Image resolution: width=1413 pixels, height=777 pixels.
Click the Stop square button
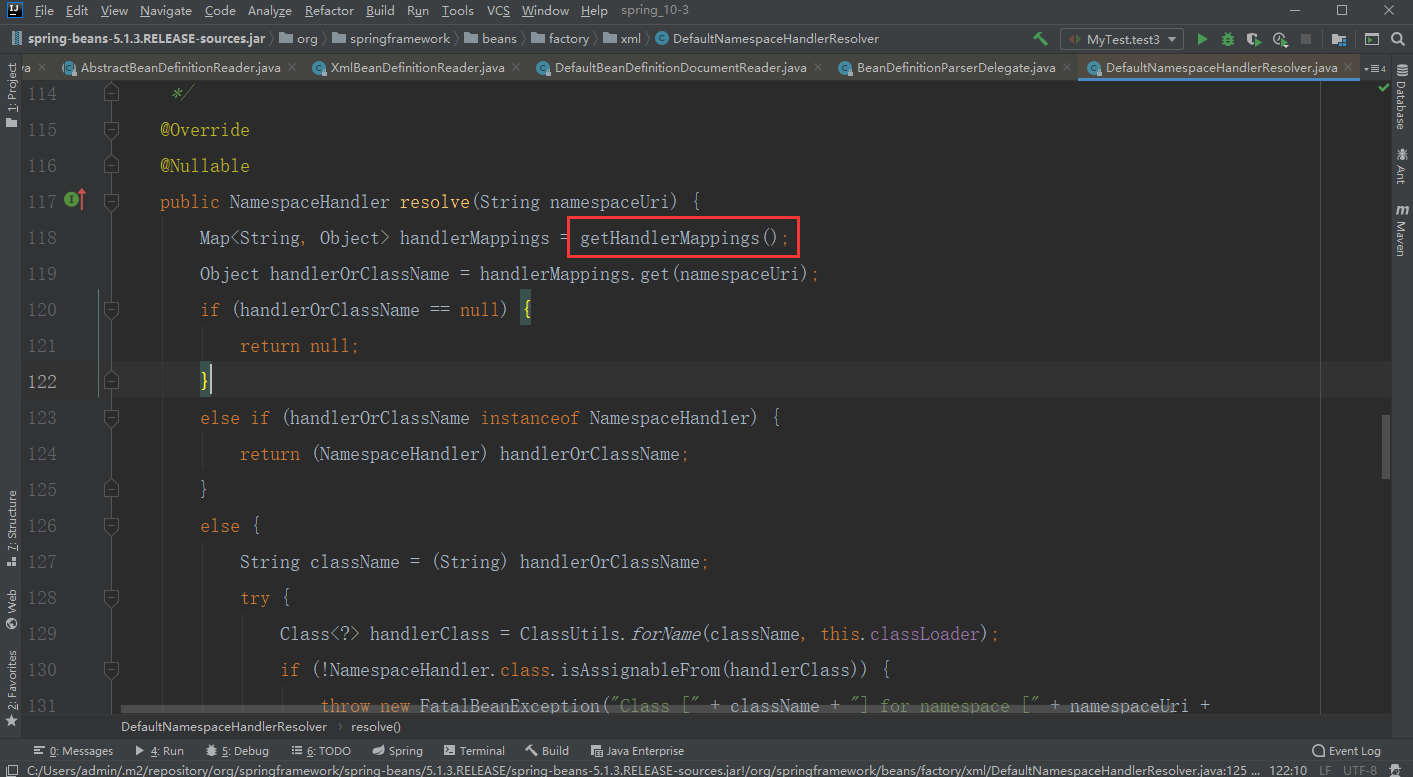[x=1306, y=39]
